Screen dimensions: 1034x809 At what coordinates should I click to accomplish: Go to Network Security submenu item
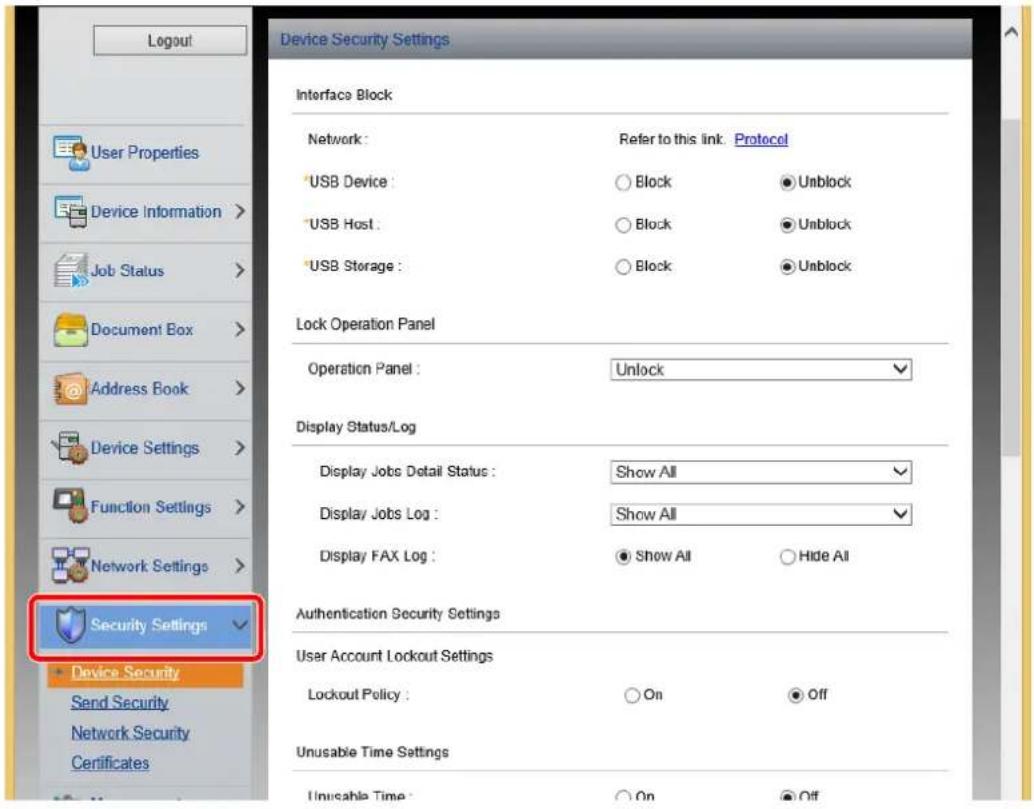click(131, 733)
